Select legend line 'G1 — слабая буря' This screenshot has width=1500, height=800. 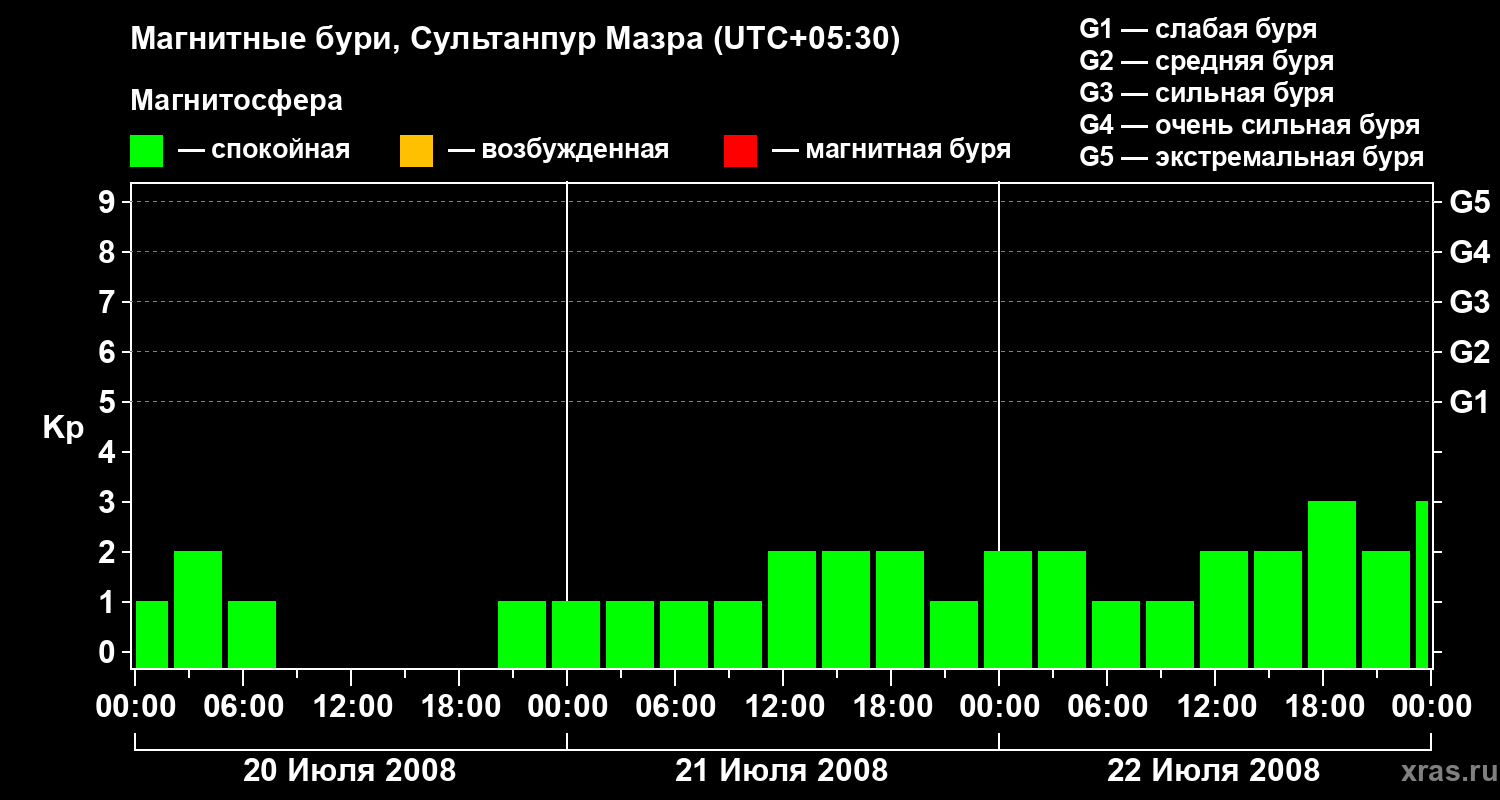point(1198,29)
